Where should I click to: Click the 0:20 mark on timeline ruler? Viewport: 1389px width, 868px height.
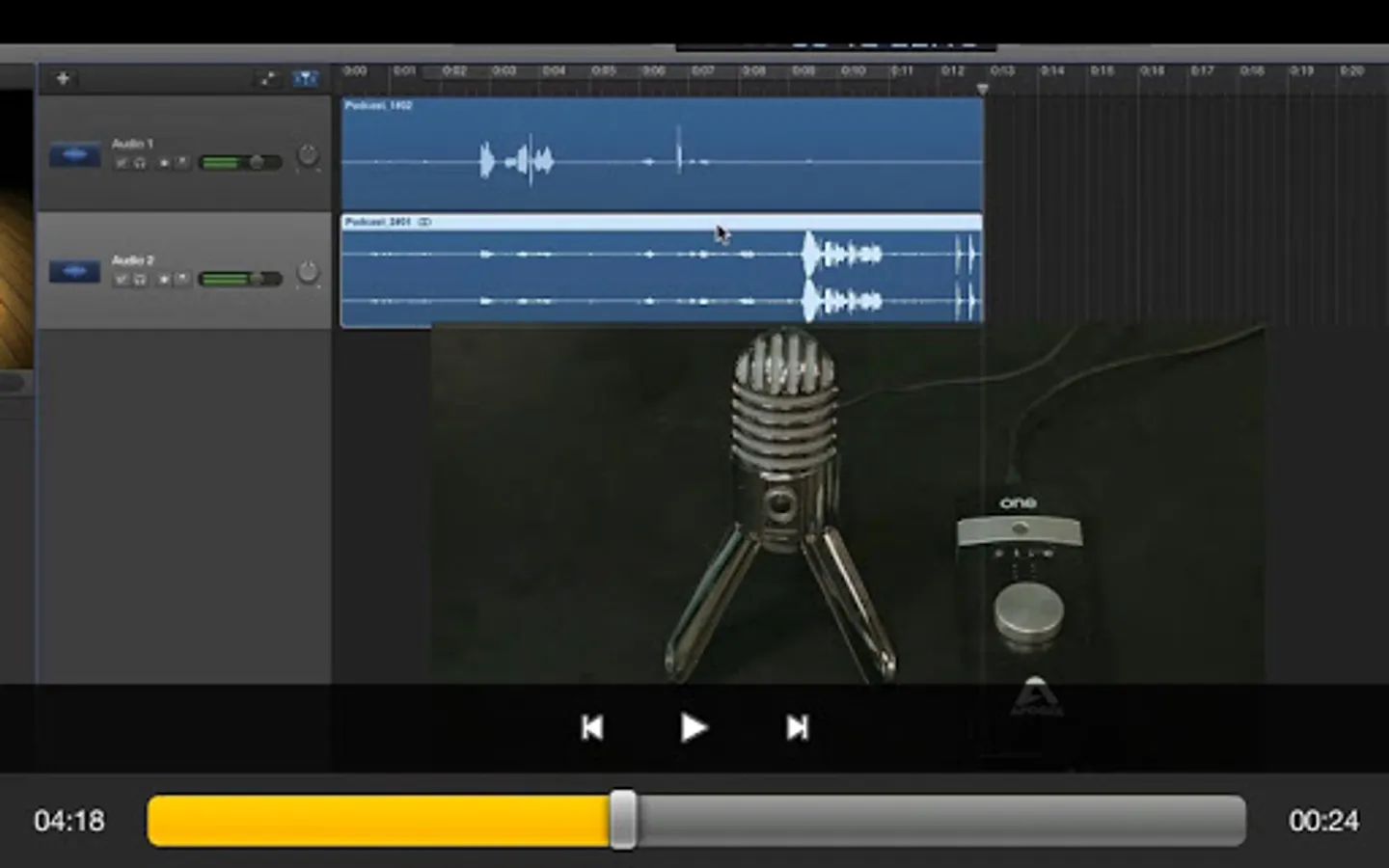(1351, 70)
